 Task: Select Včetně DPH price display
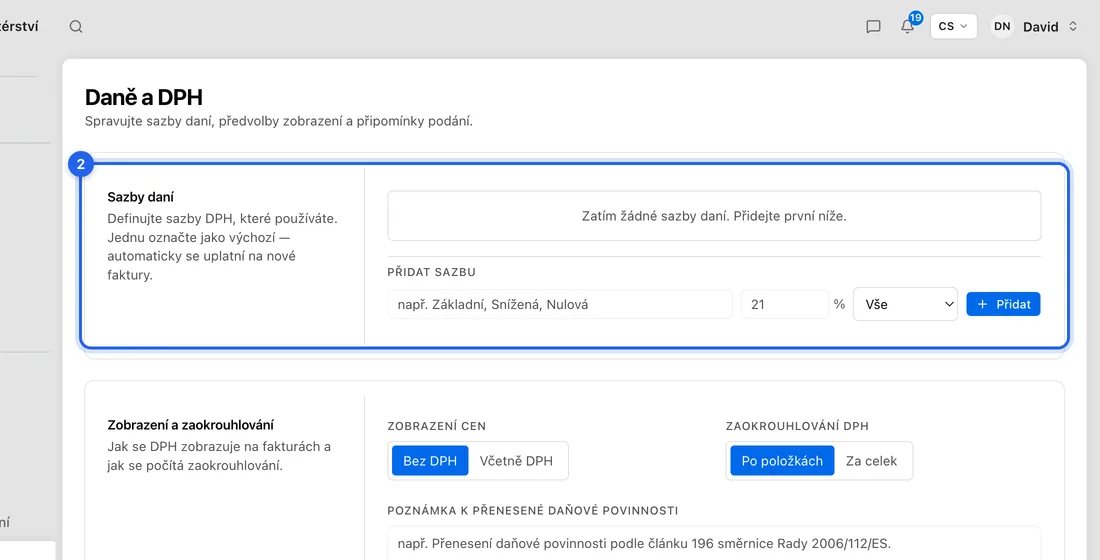[516, 461]
